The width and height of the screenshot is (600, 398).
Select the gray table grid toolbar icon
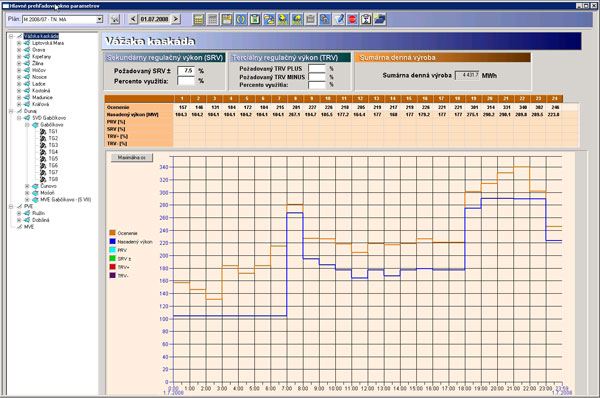point(212,19)
